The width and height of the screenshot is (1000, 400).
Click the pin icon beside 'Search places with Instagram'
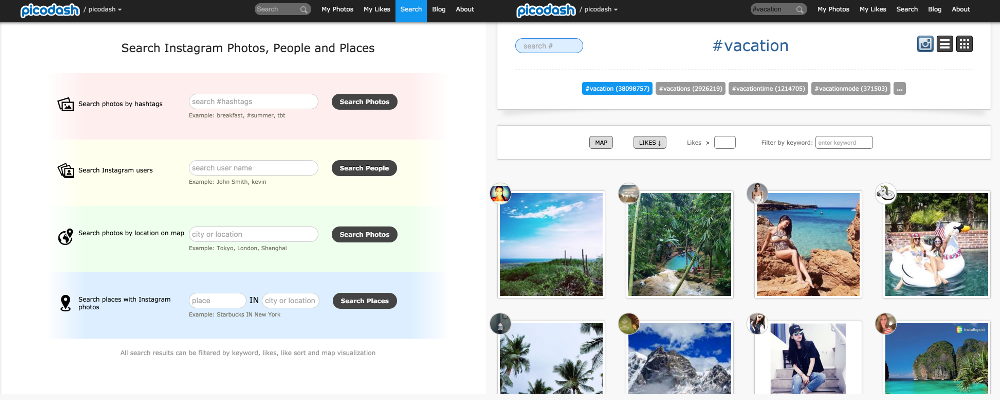[65, 303]
